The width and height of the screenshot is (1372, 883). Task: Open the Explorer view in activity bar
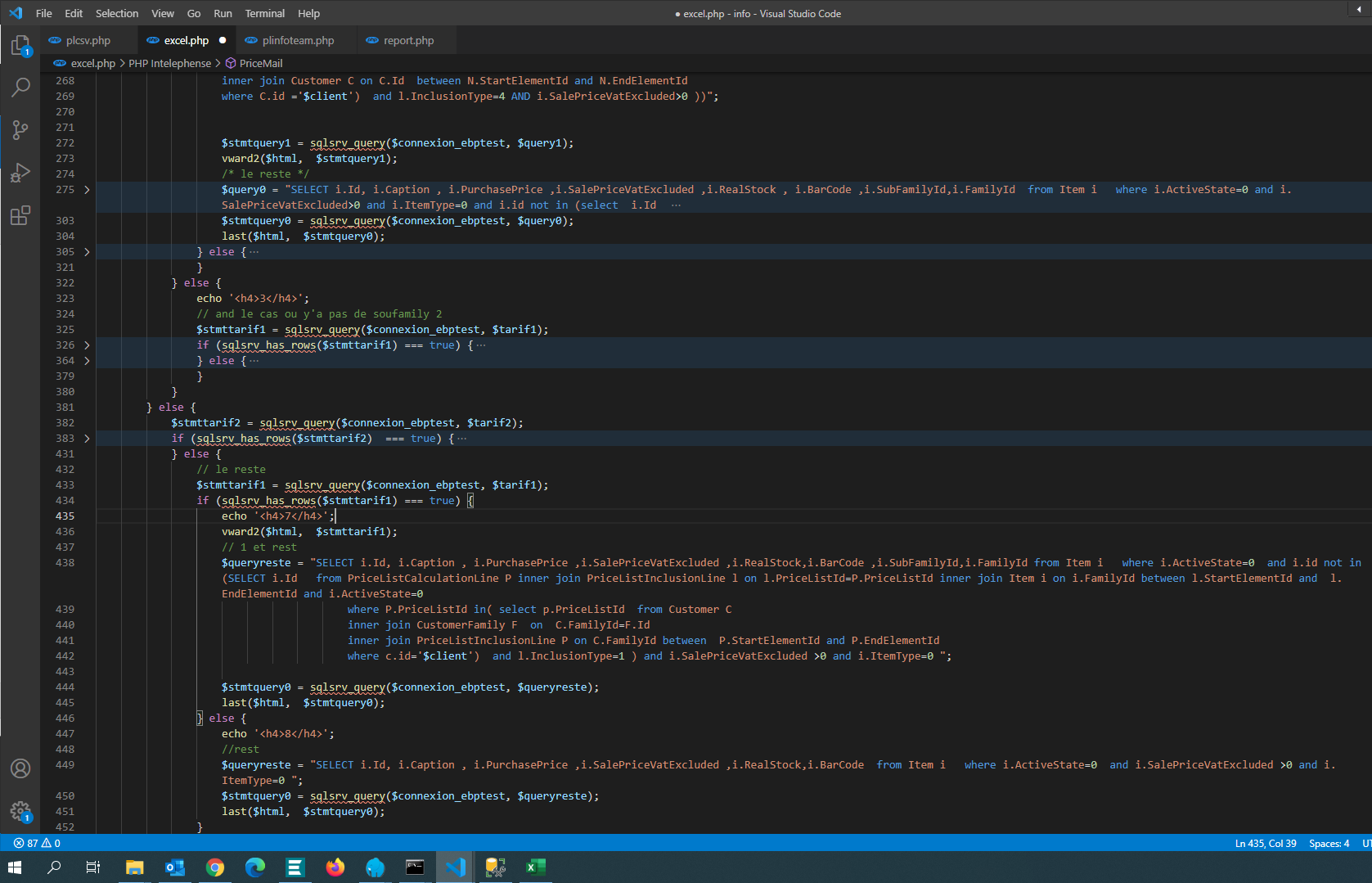[20, 45]
